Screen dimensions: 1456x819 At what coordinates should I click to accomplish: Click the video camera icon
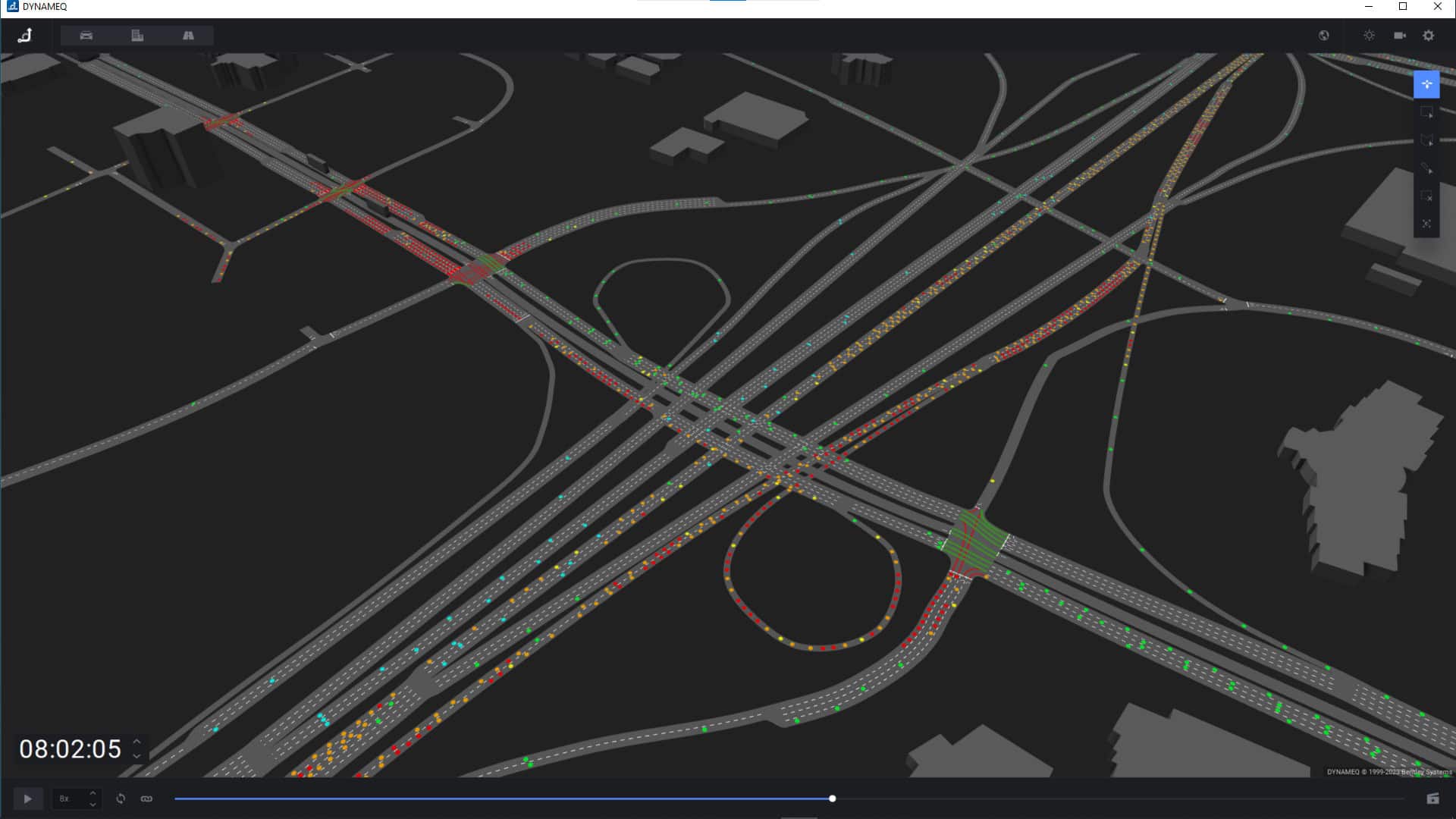[x=1400, y=36]
